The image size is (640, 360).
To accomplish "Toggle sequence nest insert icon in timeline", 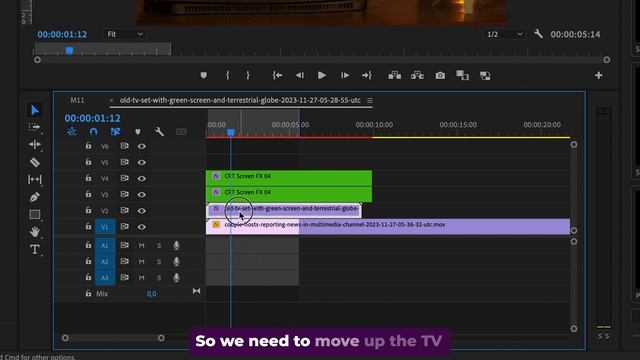I will (71, 131).
